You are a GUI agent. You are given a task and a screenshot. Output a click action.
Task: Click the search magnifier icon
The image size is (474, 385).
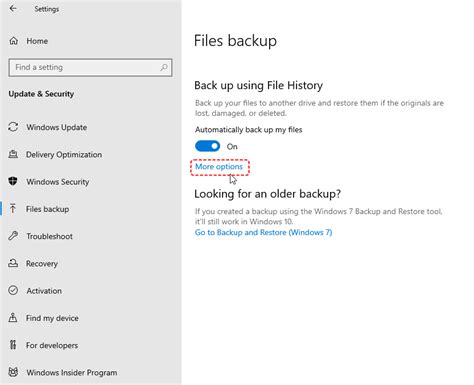tap(164, 67)
